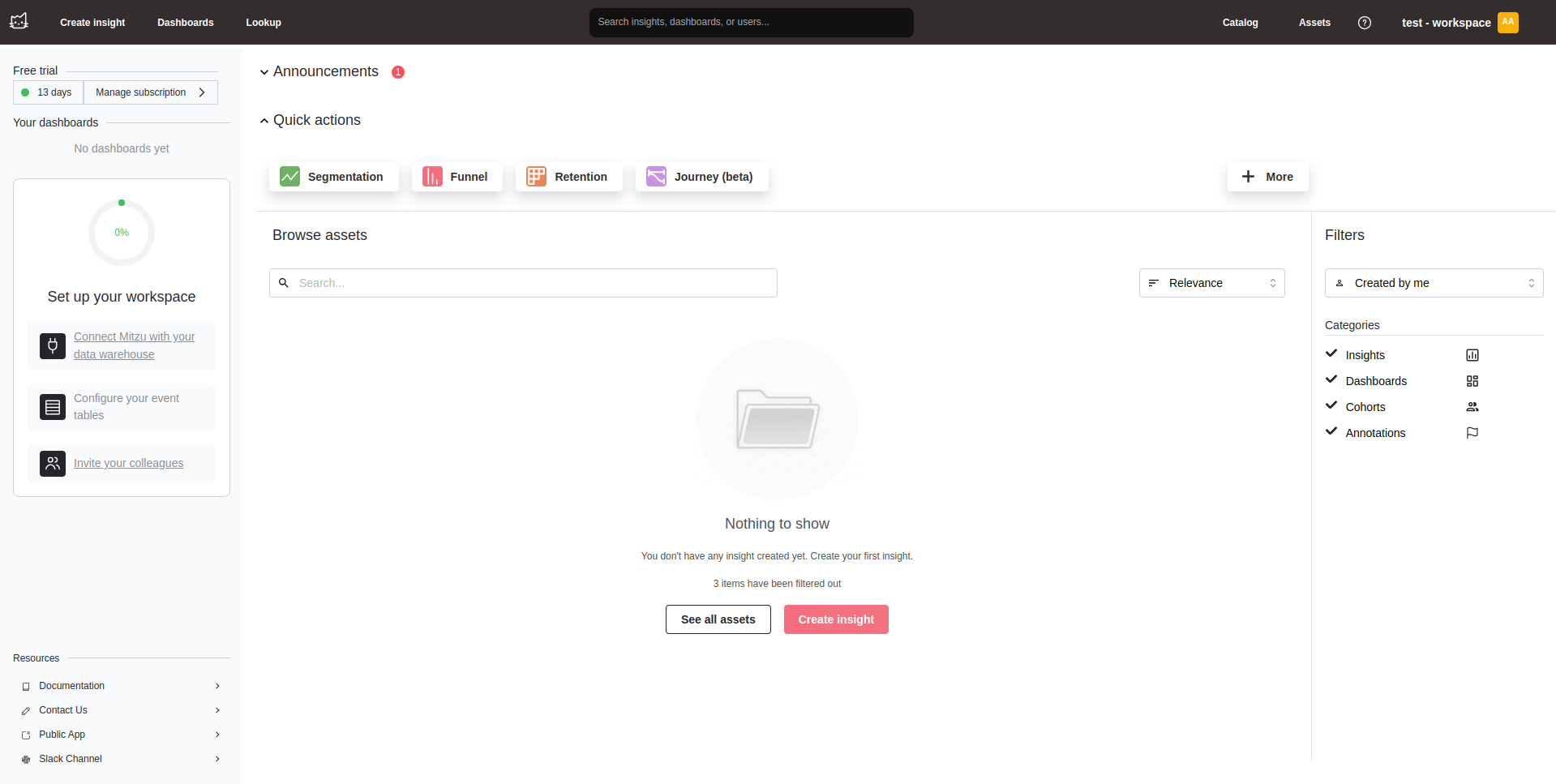Click the Connect Mitzu data warehouse icon
Screen dimensions: 1556x784
click(x=52, y=345)
